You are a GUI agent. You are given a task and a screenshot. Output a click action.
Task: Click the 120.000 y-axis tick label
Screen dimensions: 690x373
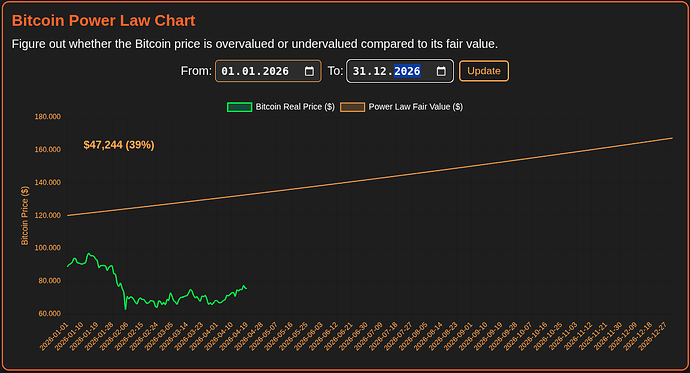[48, 216]
